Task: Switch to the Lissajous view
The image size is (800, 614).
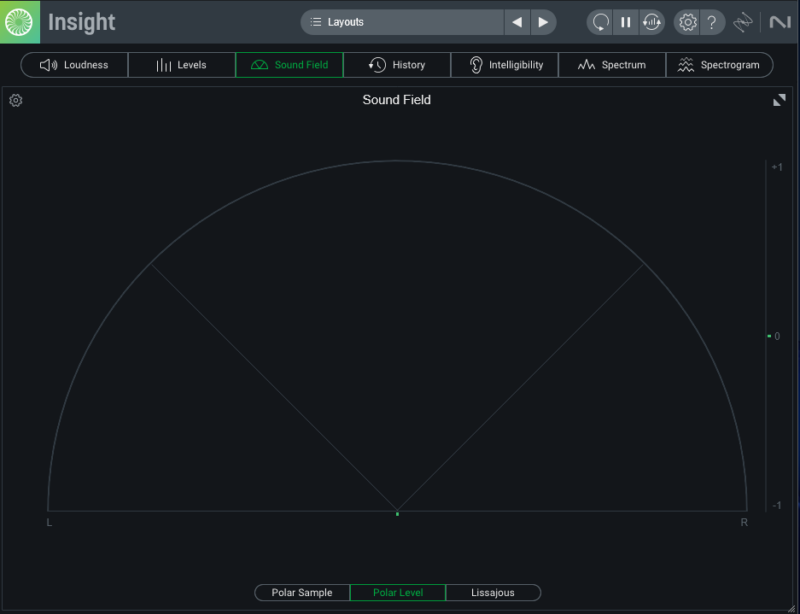Action: pos(493,593)
